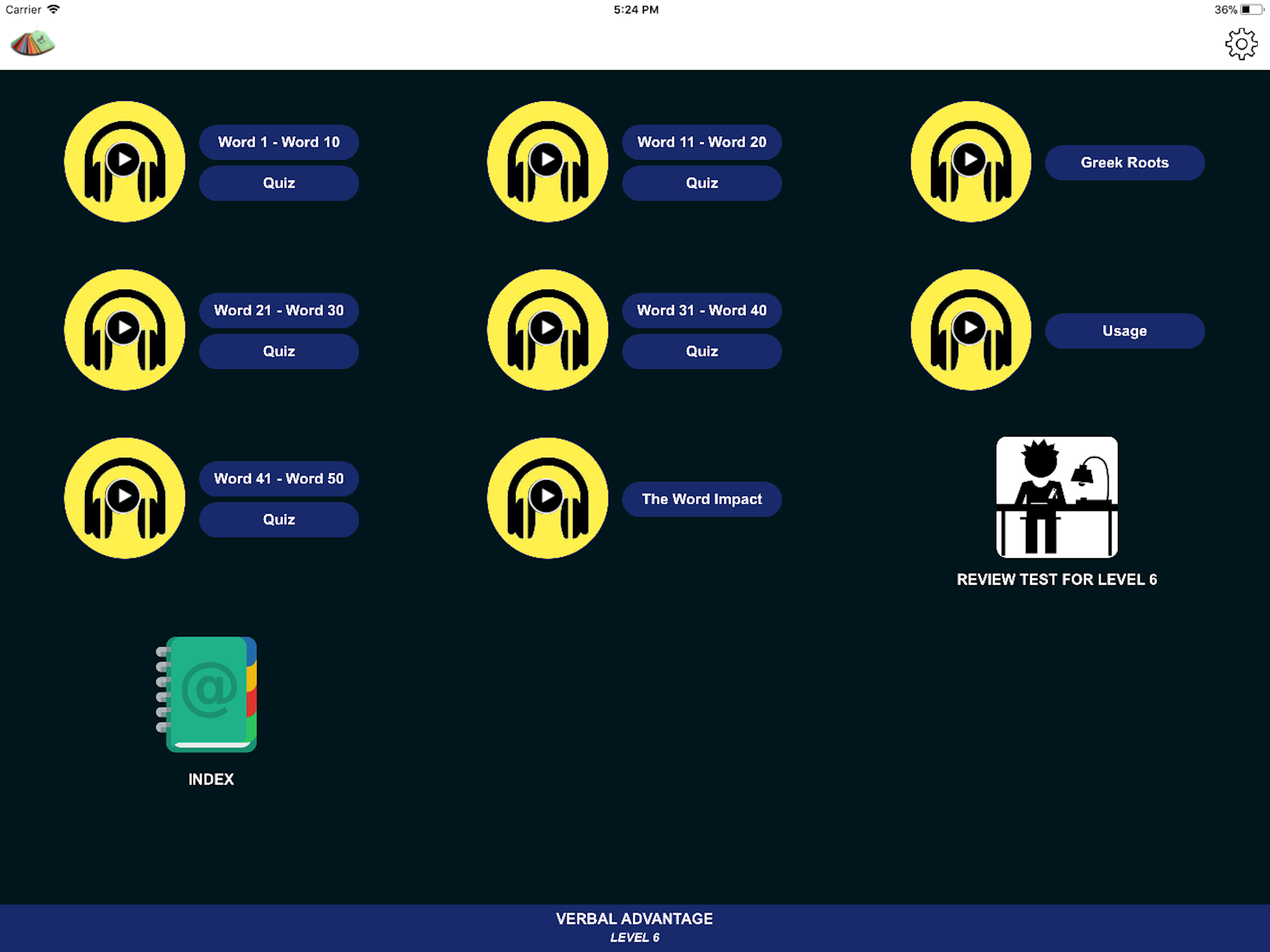Image resolution: width=1270 pixels, height=952 pixels.
Task: Start the Quiz under Word 21 - Word 30
Action: pos(278,351)
